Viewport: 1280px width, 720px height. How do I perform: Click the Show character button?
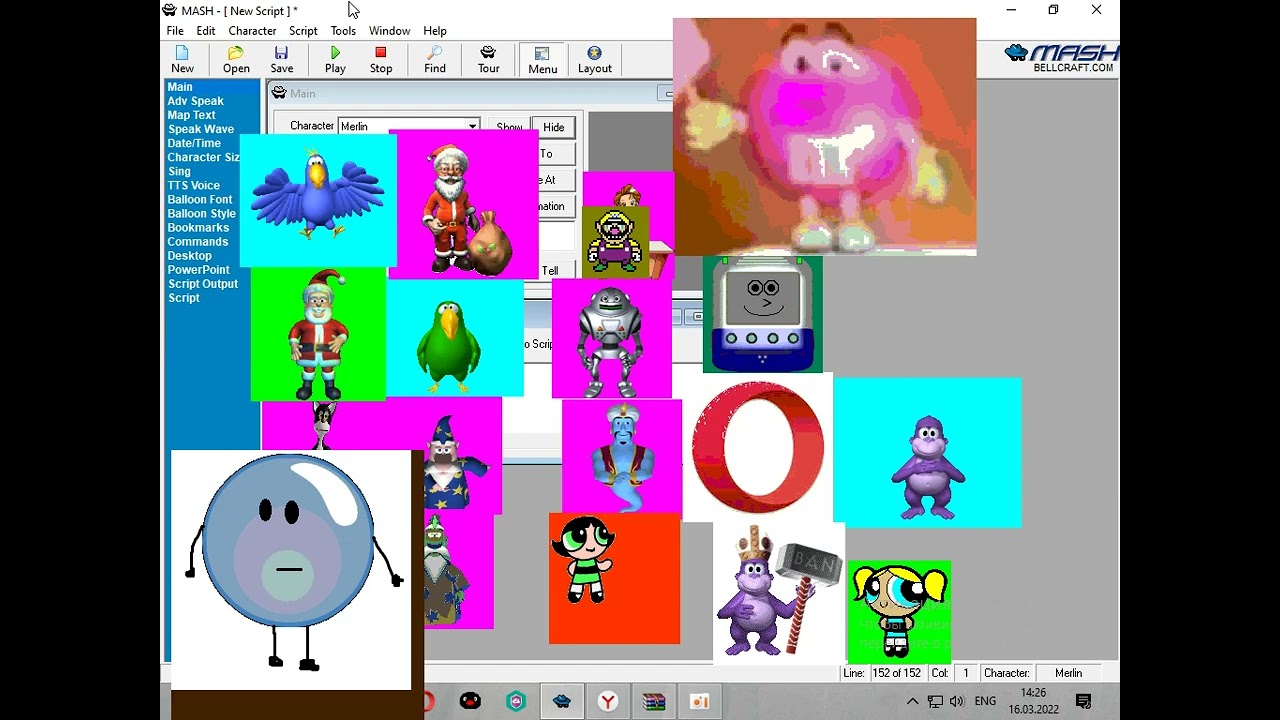pos(509,127)
